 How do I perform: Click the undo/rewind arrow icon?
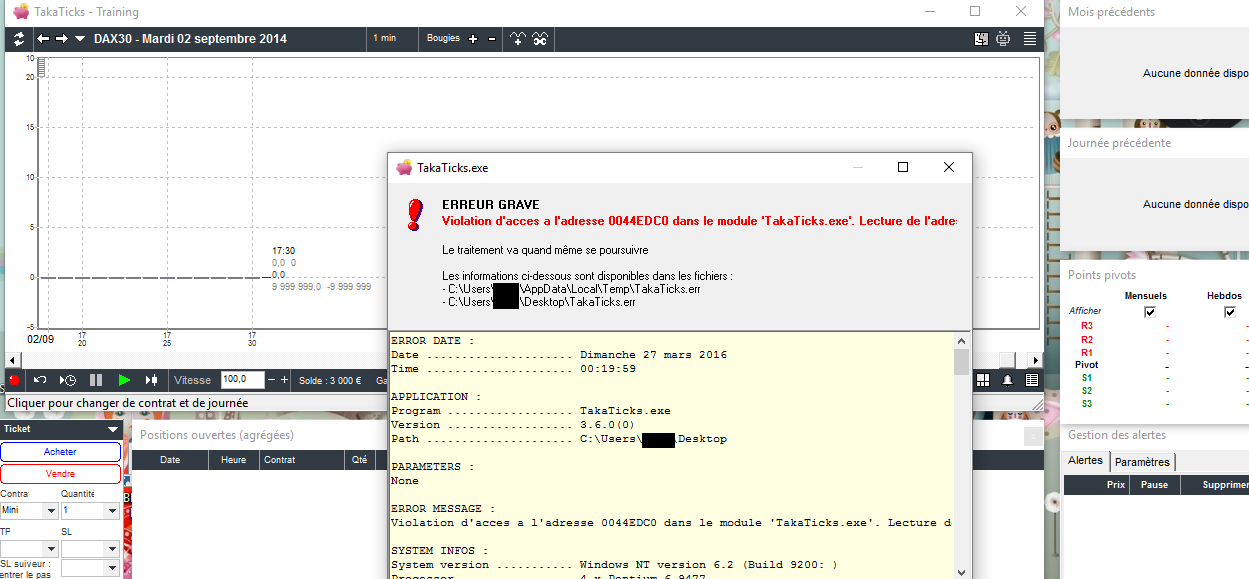click(x=41, y=380)
